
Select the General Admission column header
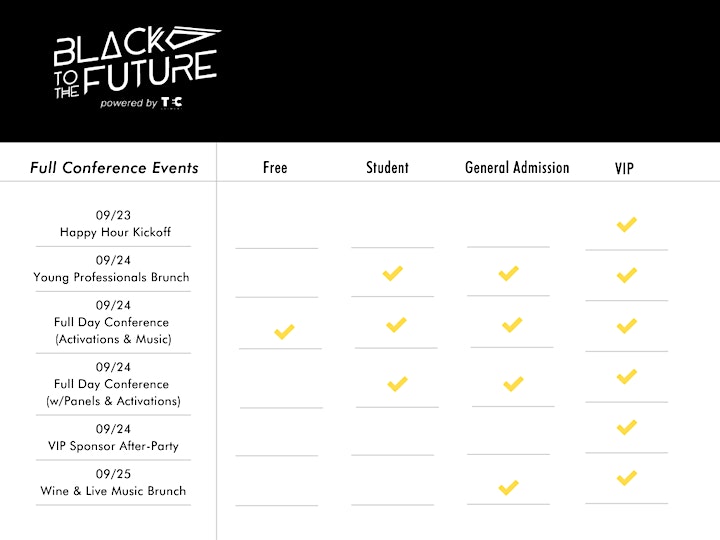coord(517,168)
